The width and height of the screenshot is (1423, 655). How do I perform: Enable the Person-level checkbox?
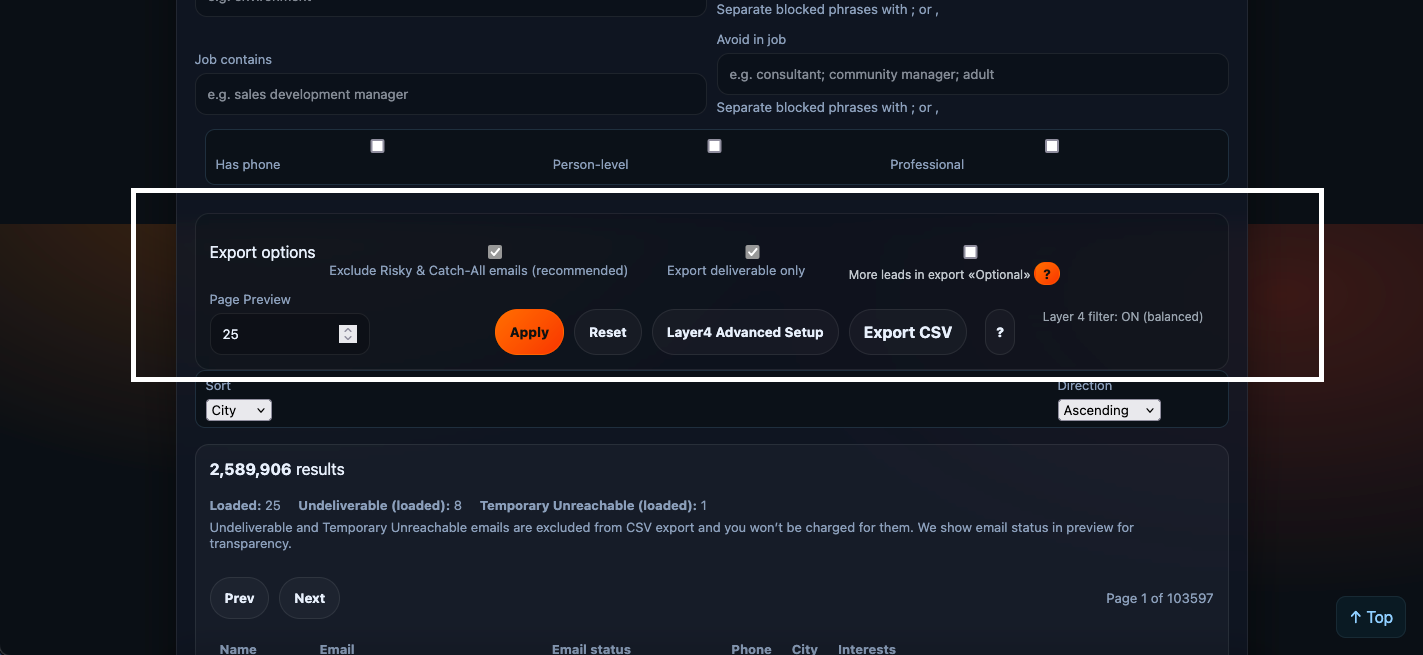(x=714, y=145)
